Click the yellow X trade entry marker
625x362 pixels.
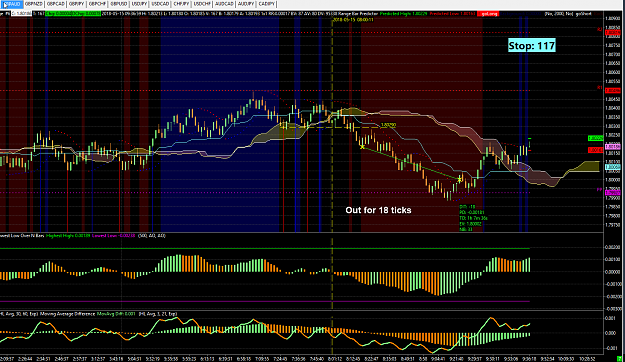(362, 147)
